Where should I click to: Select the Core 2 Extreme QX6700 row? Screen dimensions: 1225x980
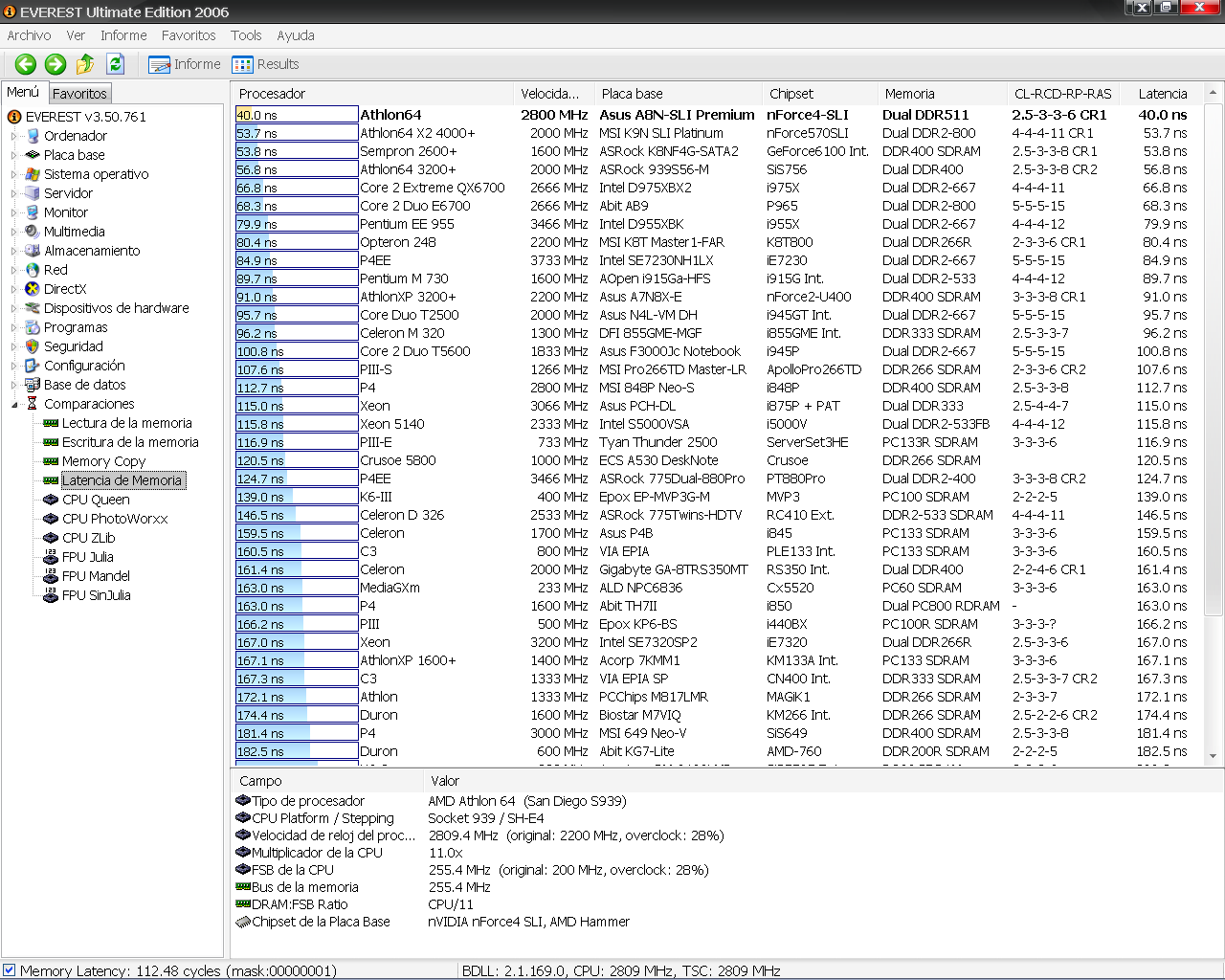717,188
